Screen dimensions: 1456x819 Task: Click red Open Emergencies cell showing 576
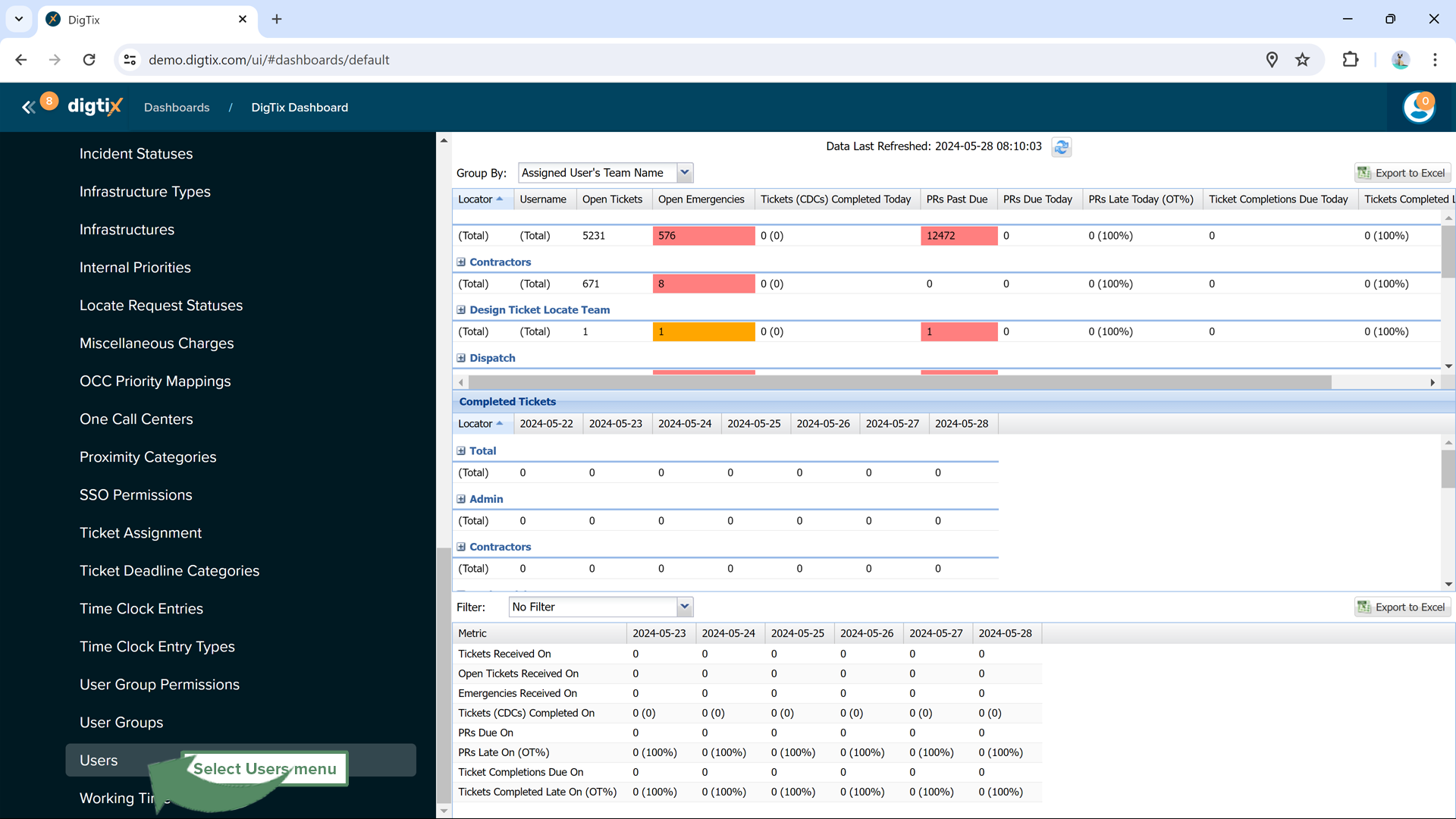click(x=703, y=236)
